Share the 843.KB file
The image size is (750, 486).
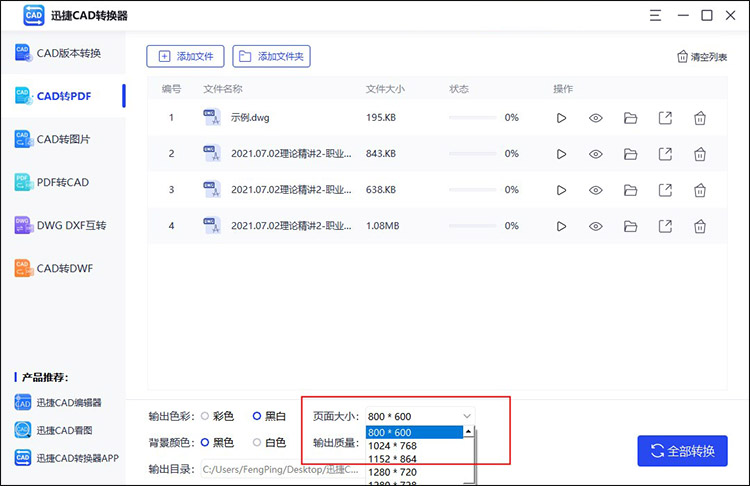point(665,154)
